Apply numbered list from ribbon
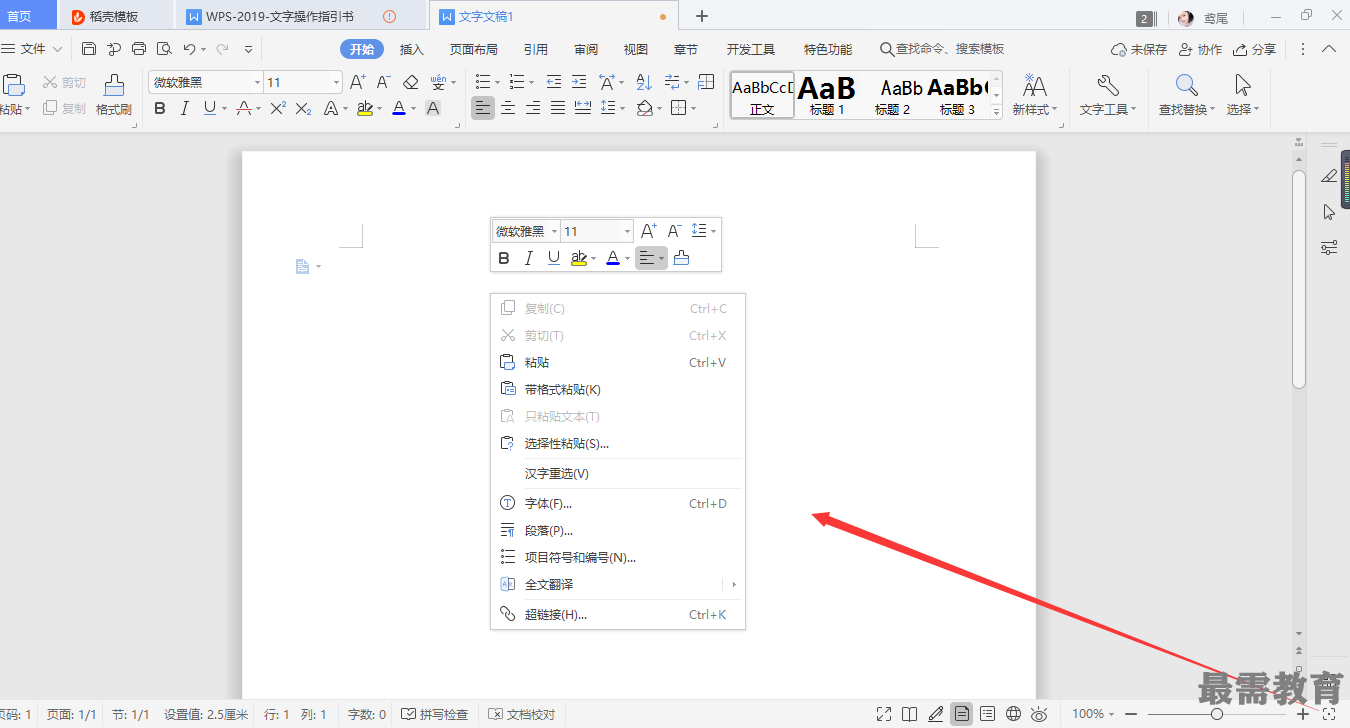This screenshot has height=728, width=1350. [x=516, y=82]
